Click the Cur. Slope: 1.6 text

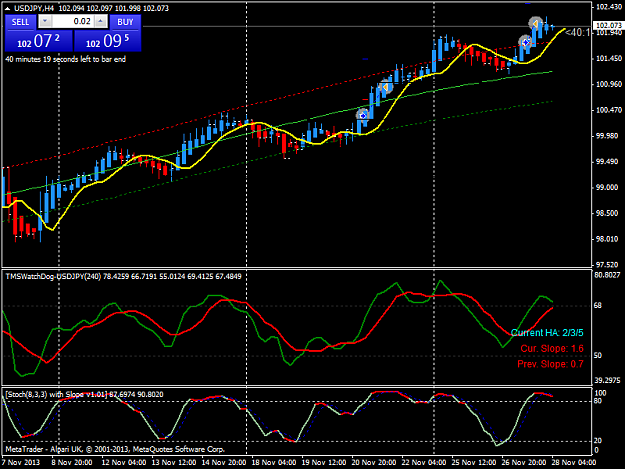click(552, 349)
